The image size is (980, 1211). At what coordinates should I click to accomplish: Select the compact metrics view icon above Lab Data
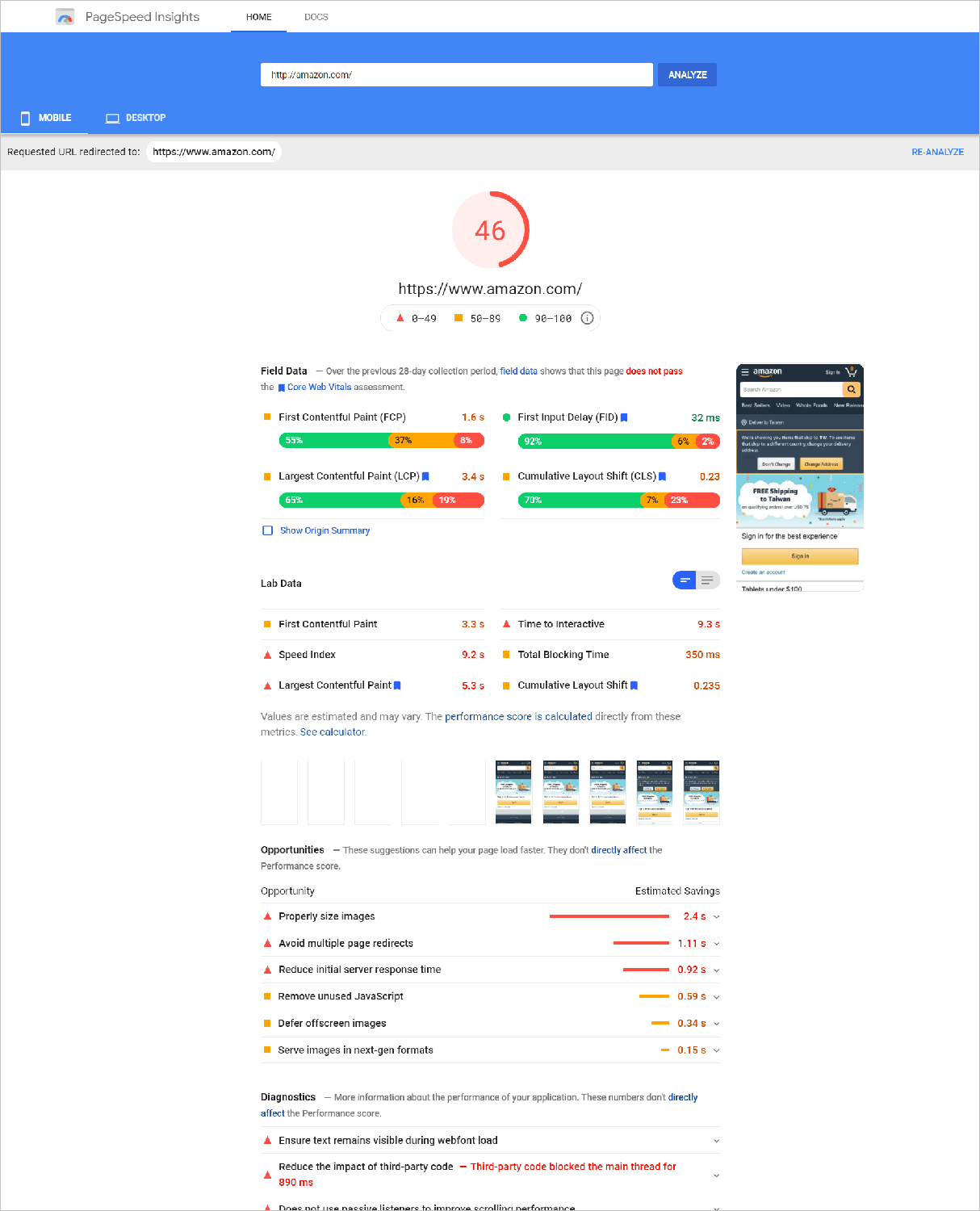684,580
